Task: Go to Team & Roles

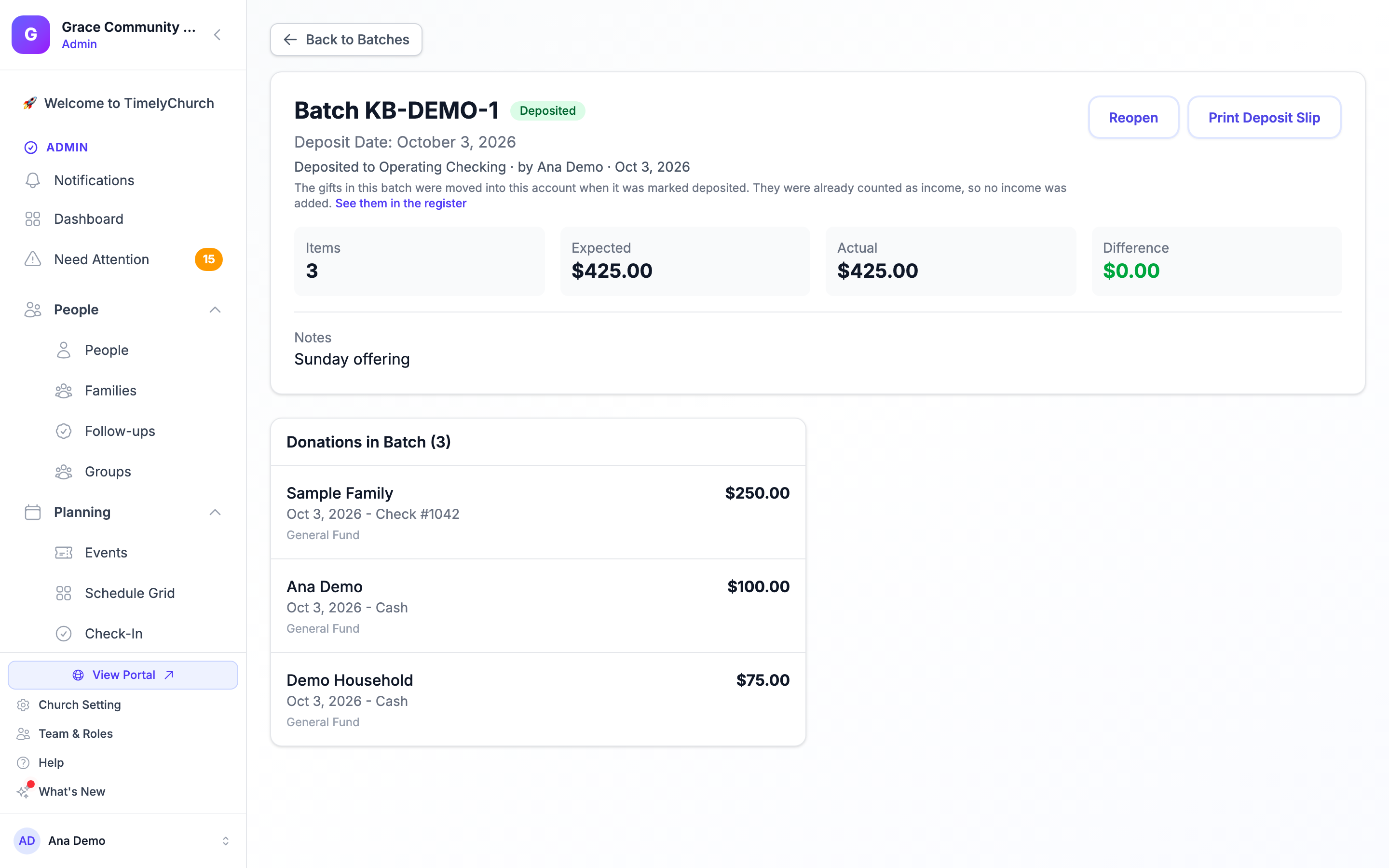Action: (75, 733)
